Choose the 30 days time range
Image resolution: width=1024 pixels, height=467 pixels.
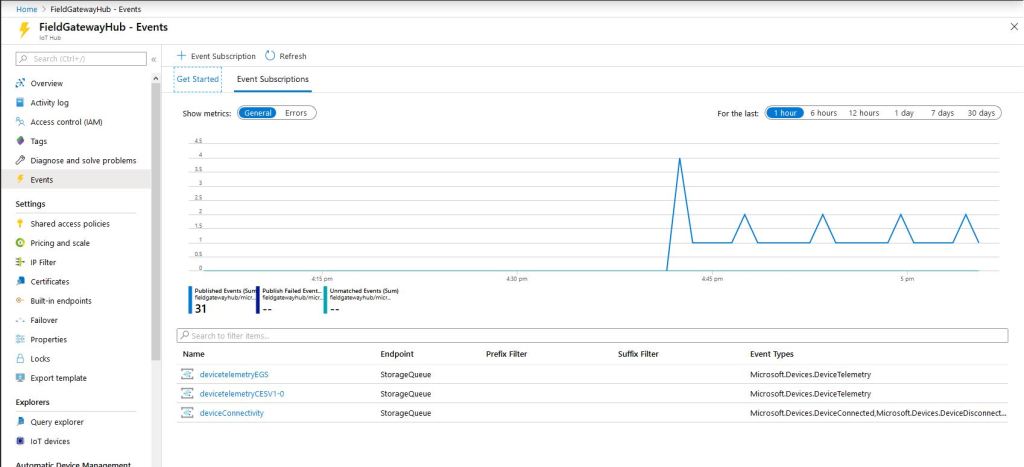coord(980,113)
